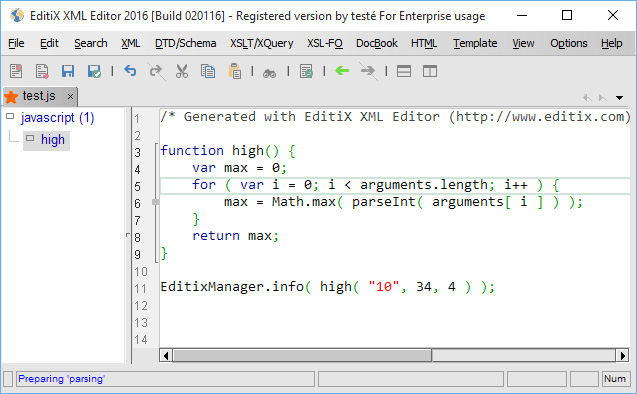Copy selection using the copy icon

point(208,71)
